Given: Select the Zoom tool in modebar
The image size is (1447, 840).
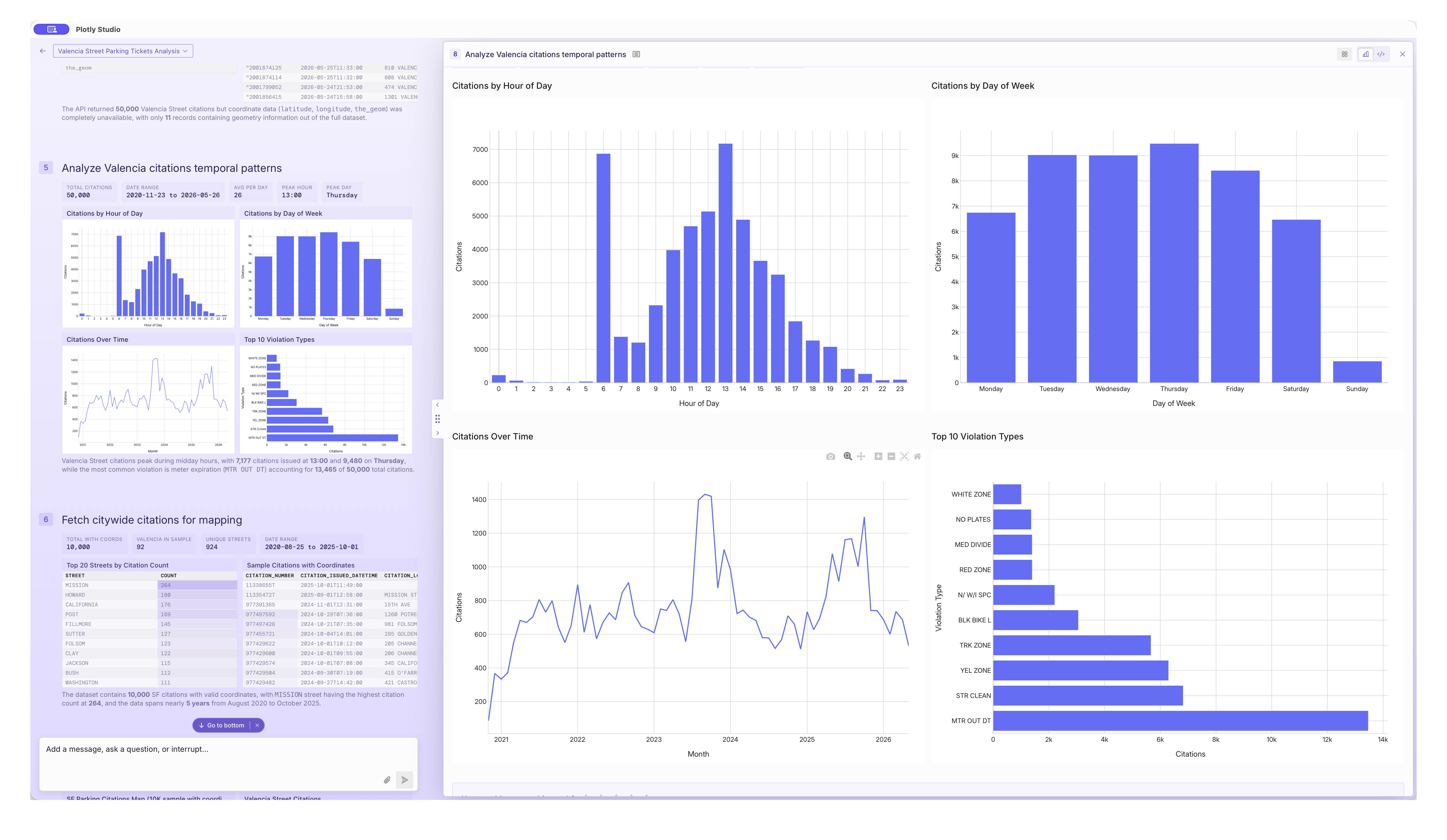Looking at the screenshot, I should 848,457.
